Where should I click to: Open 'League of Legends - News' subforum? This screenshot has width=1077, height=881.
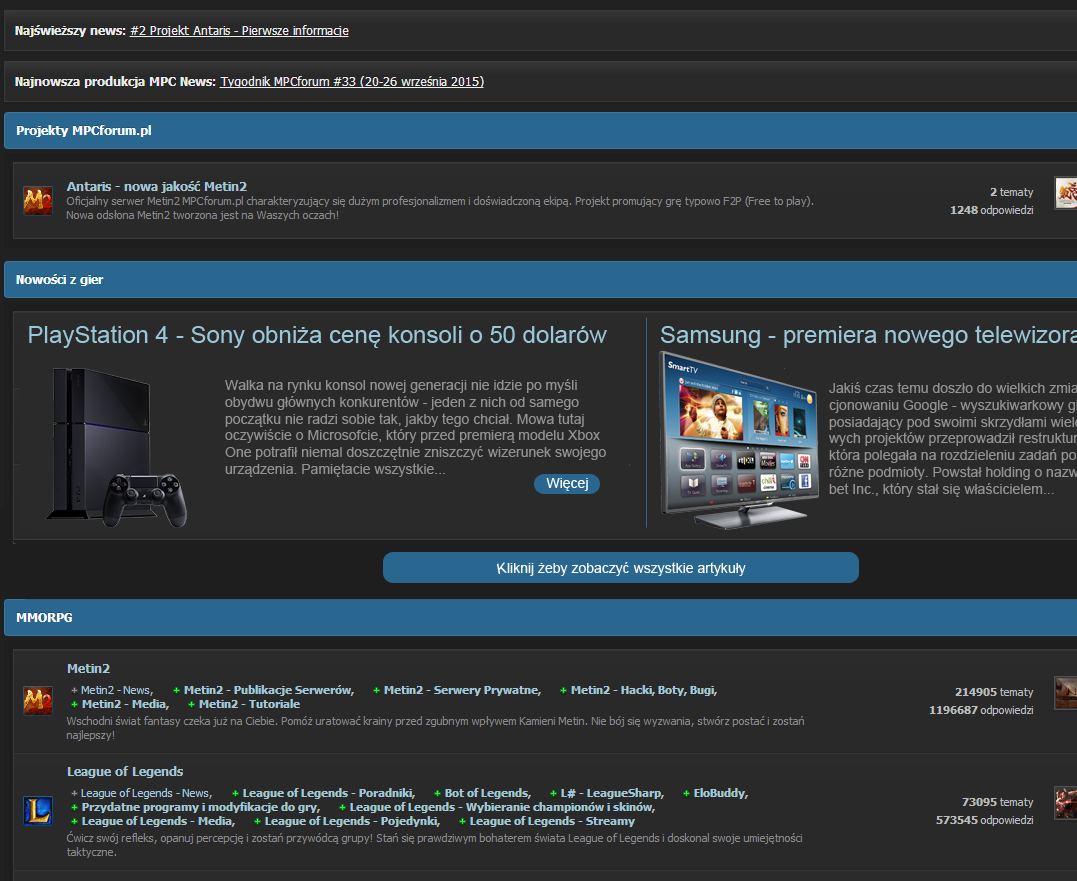tap(146, 793)
